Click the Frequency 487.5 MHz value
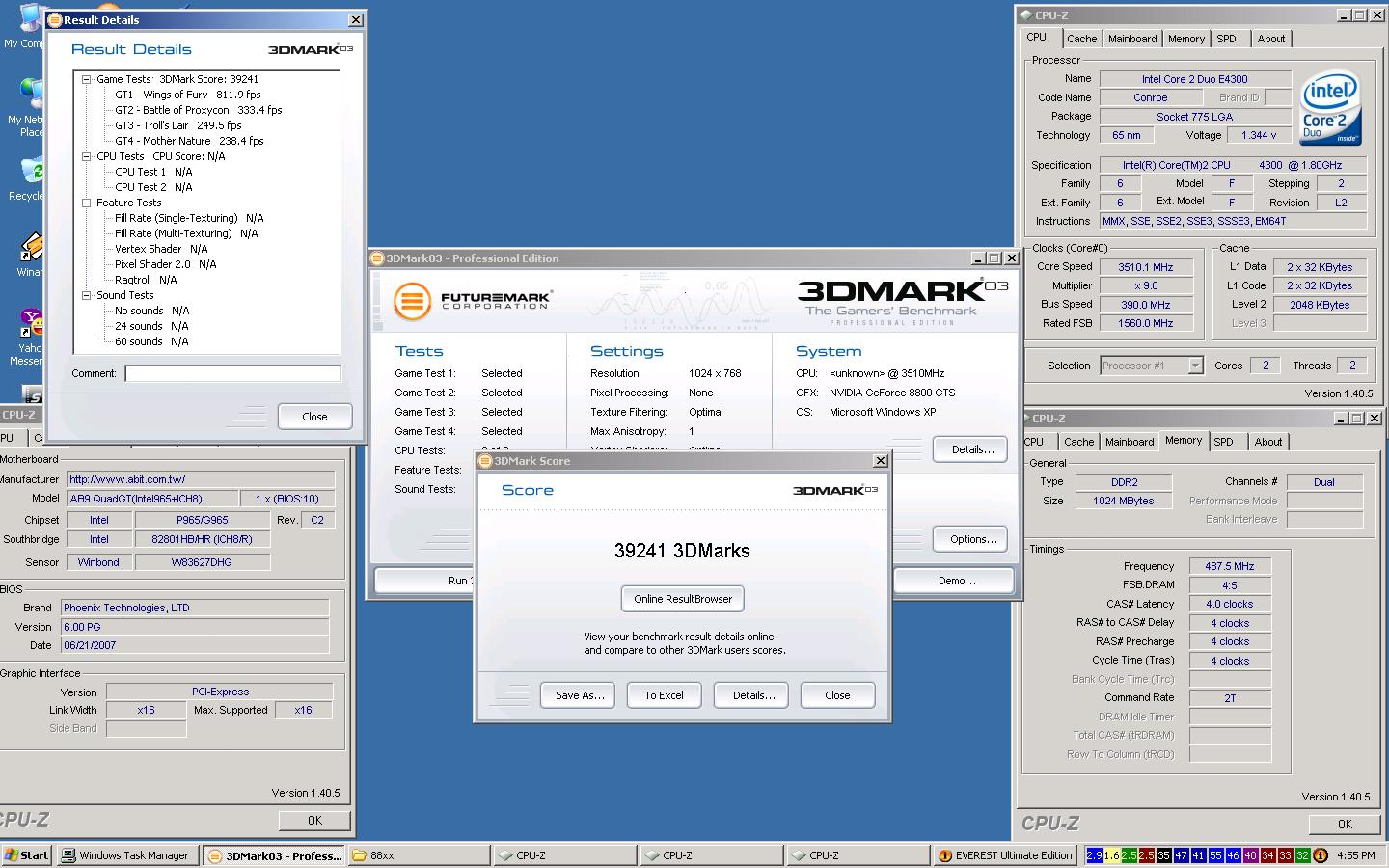Screen dimensions: 1389x868 [x=1230, y=566]
